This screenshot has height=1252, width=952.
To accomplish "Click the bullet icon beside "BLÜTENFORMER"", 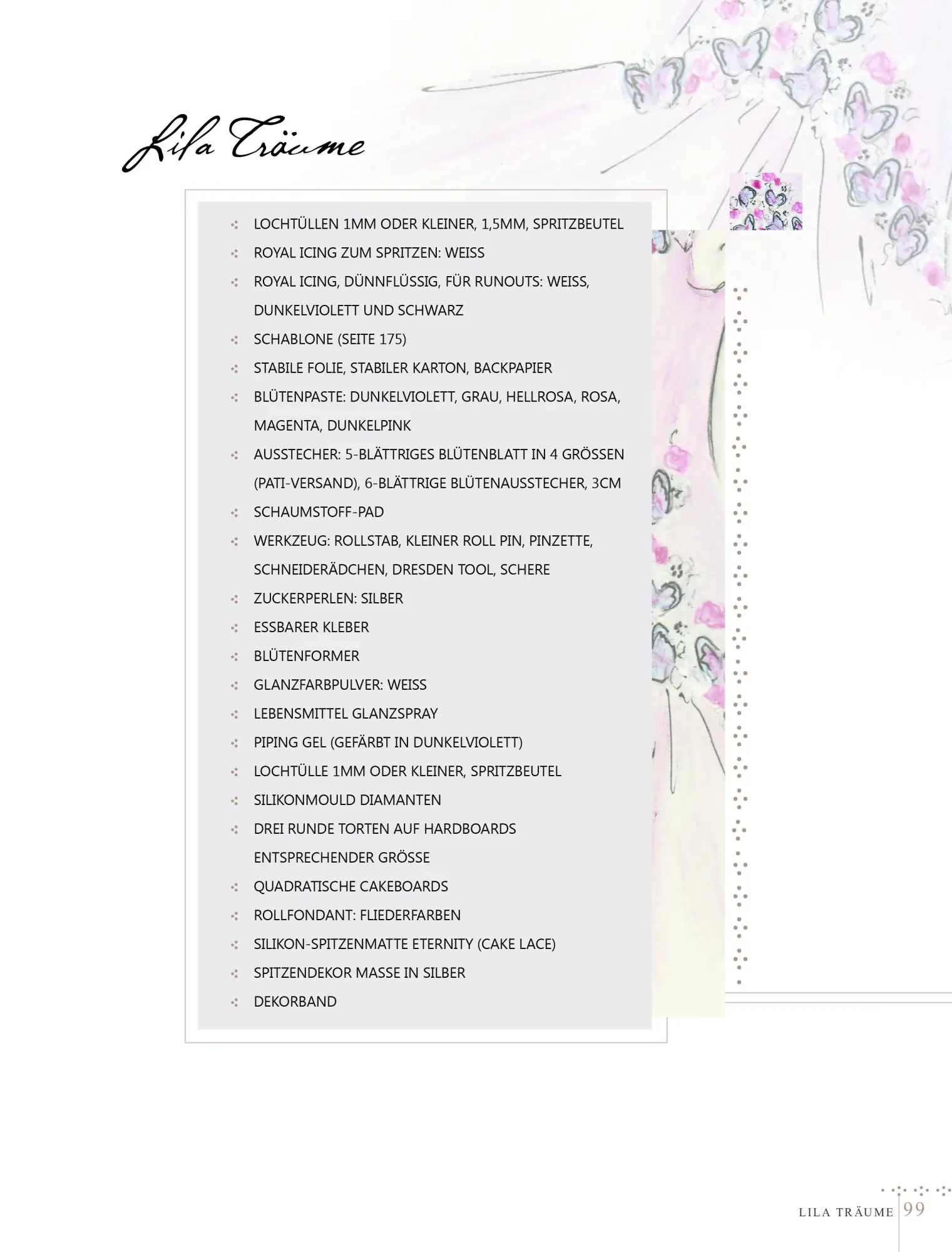I will coord(235,657).
